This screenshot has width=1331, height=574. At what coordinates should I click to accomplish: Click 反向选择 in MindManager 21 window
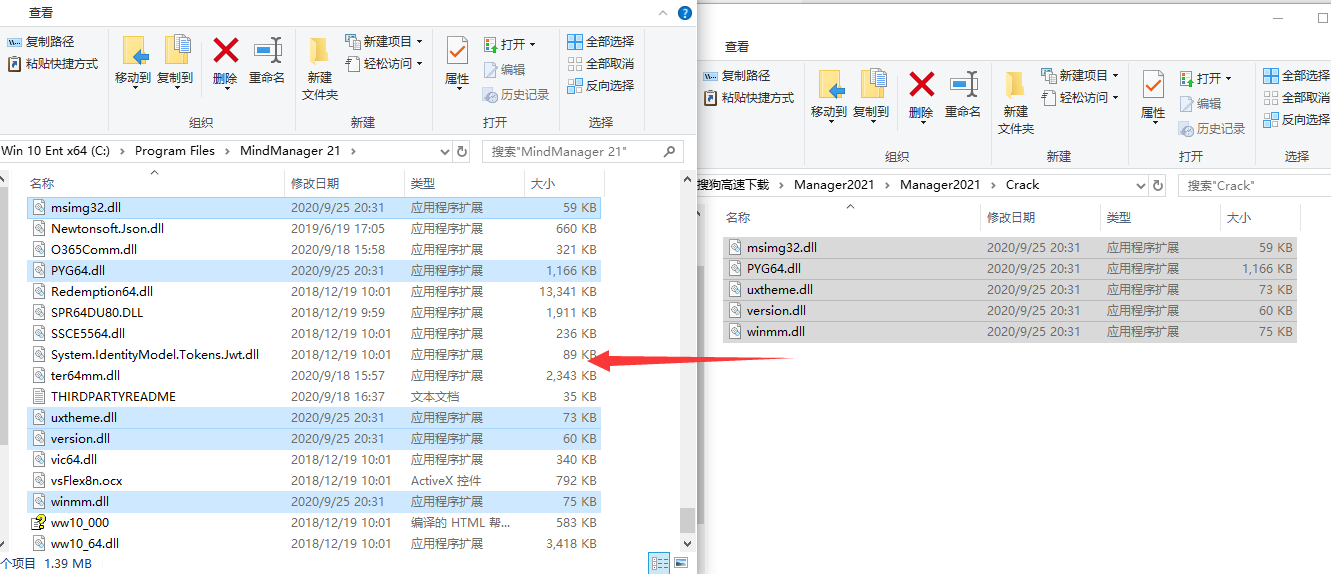(601, 86)
